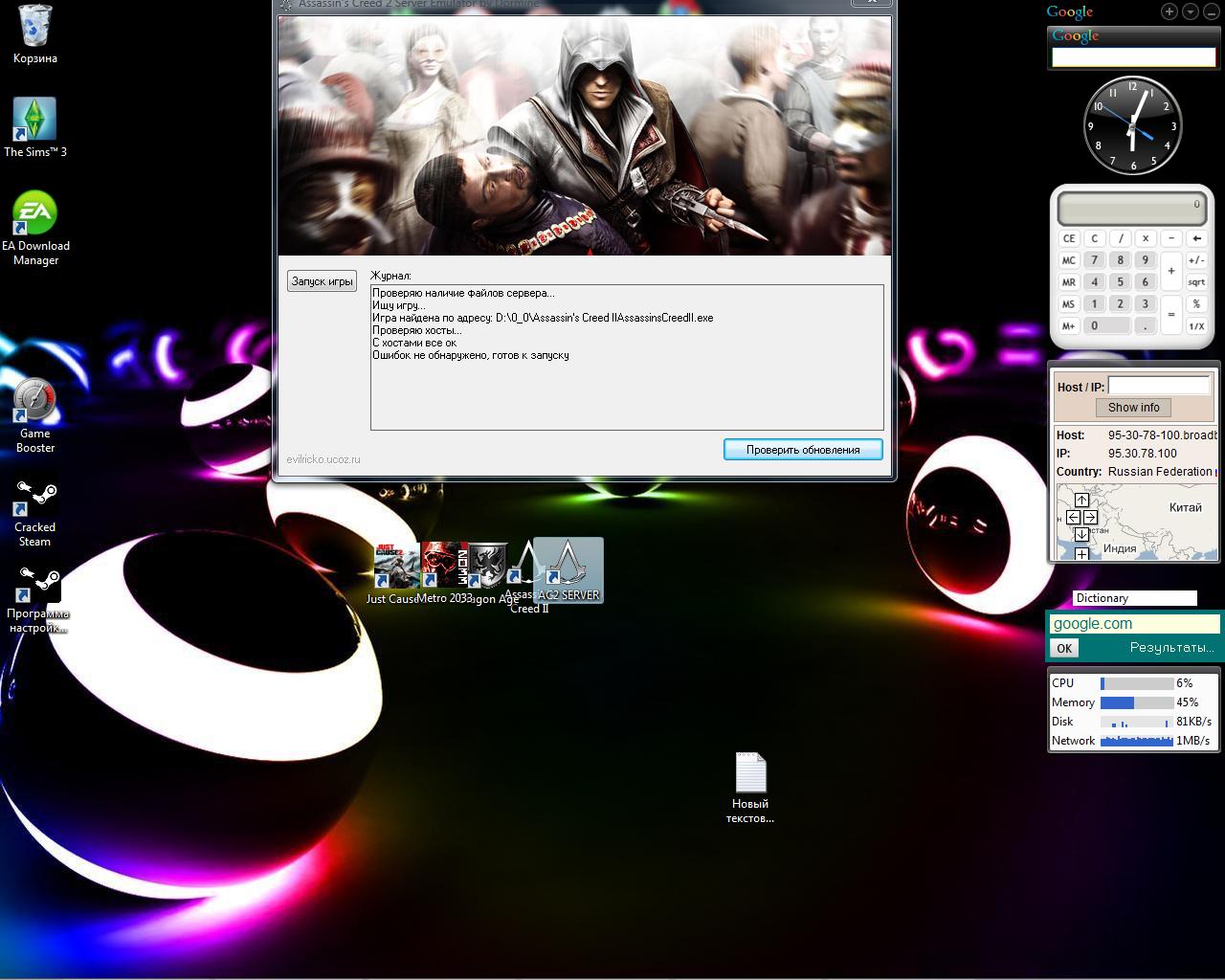Select the Metro 2033 desktop shortcut
The width and height of the screenshot is (1225, 980).
[444, 572]
